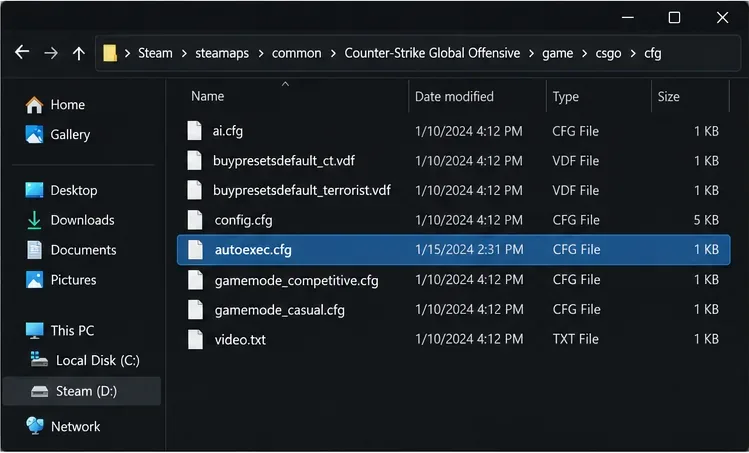Viewport: 749px width, 453px height.
Task: Open Desktop in the sidebar
Action: coord(61,191)
